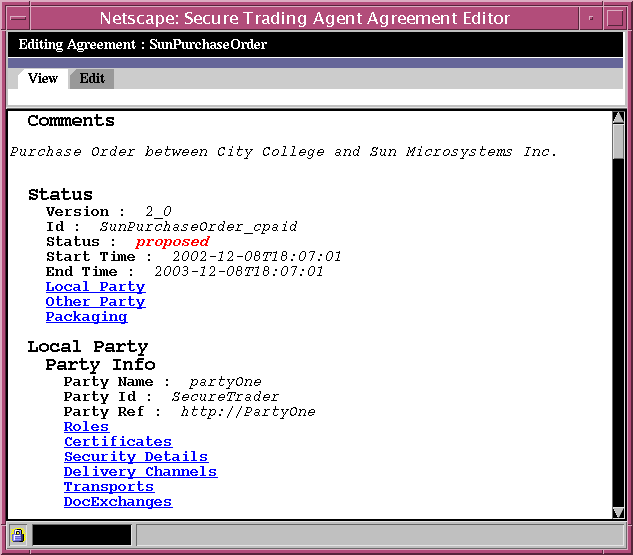Switch to the Edit tab

click(x=92, y=78)
